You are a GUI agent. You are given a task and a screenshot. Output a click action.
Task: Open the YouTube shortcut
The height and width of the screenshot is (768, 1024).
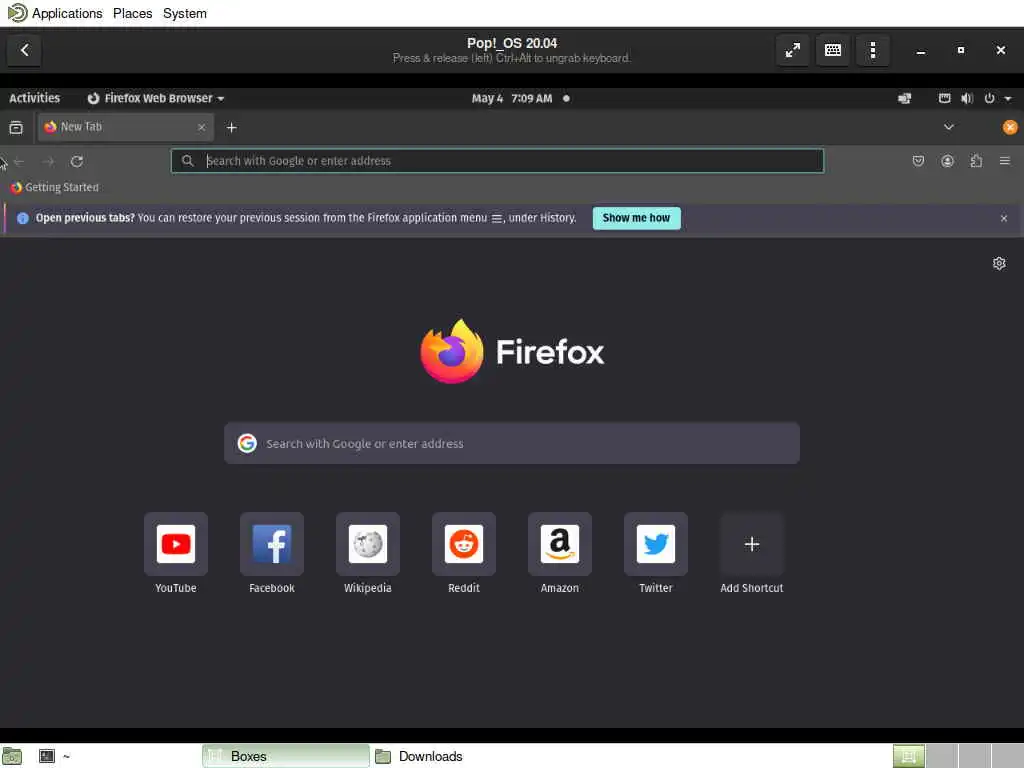click(x=176, y=553)
